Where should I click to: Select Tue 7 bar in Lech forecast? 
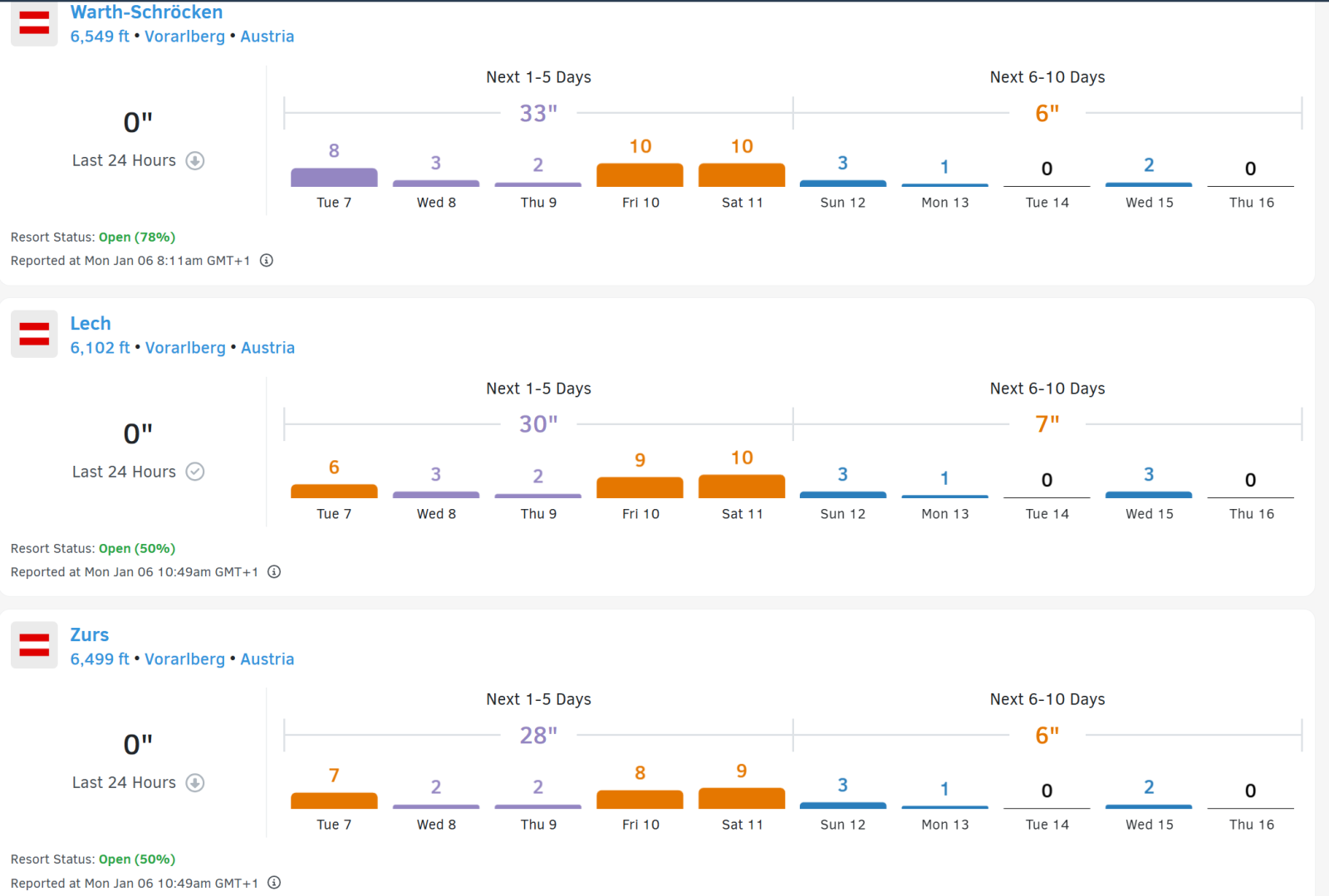coord(334,491)
